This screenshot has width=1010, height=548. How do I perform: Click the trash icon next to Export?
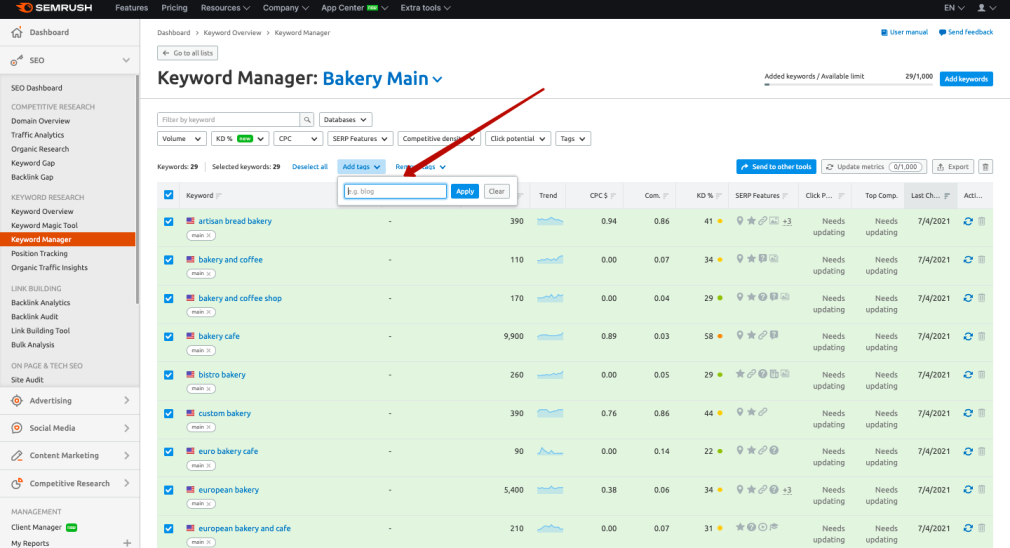point(985,167)
